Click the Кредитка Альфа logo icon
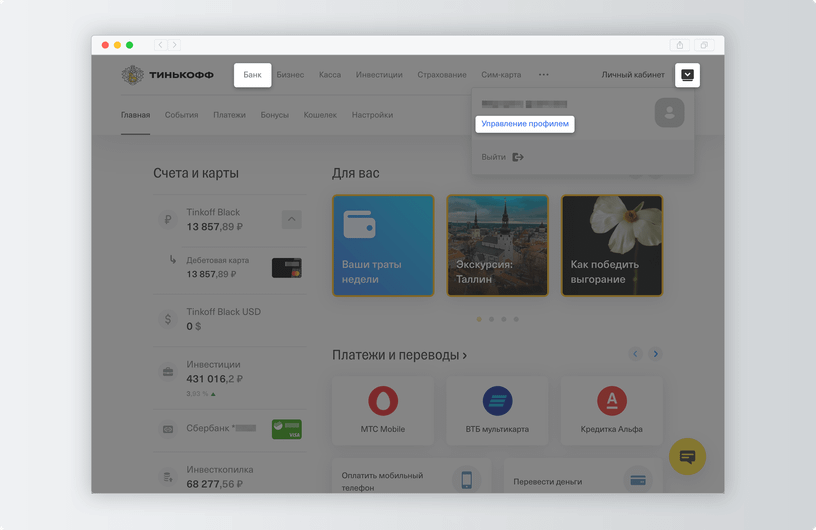 pyautogui.click(x=612, y=400)
